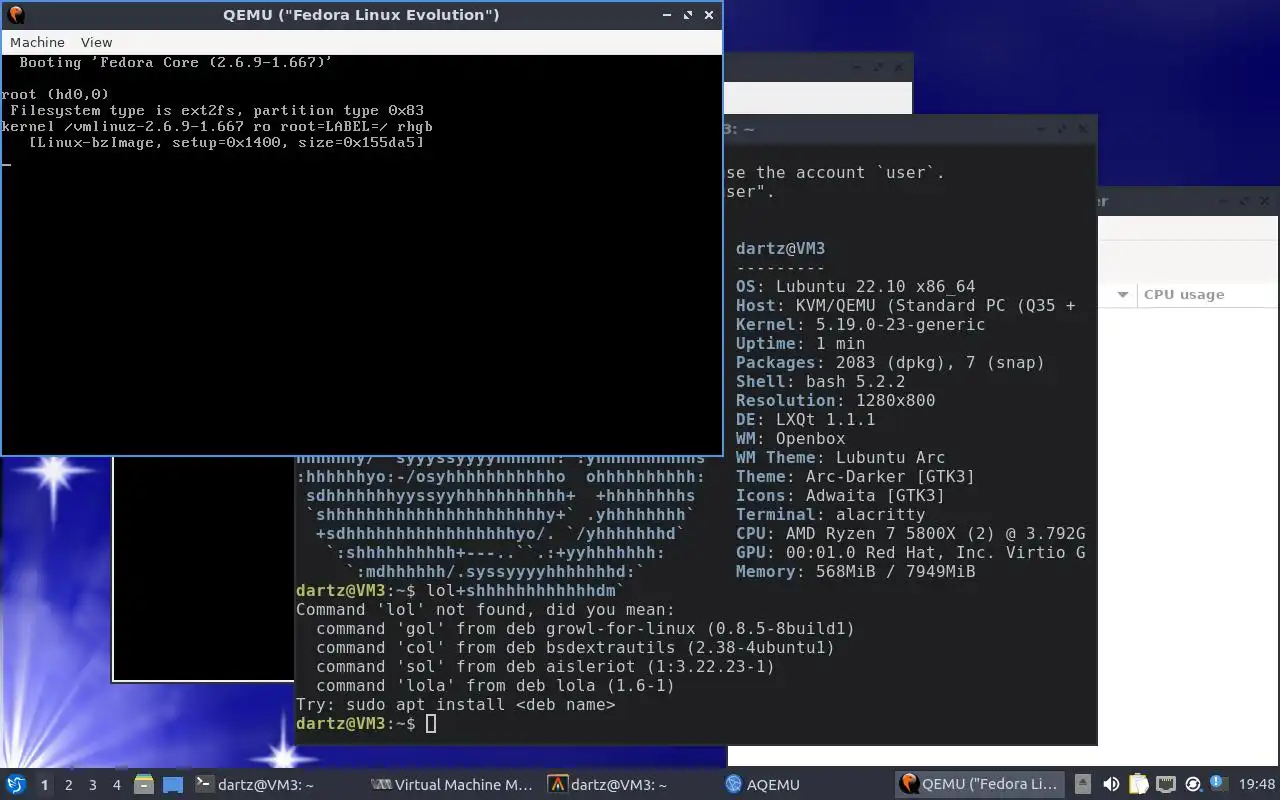This screenshot has height=800, width=1280.
Task: Click the 'sudo apt install <deb name>' line
Action: [456, 704]
